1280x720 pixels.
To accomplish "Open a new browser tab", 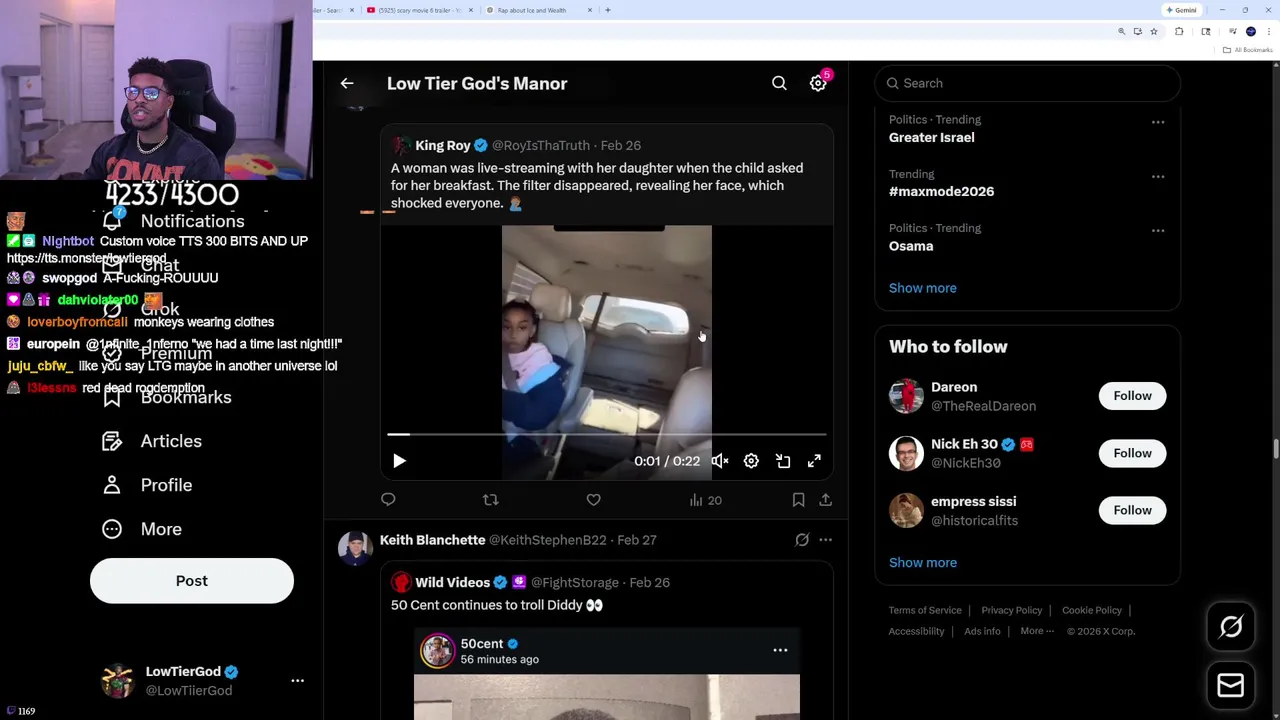I will click(x=607, y=10).
